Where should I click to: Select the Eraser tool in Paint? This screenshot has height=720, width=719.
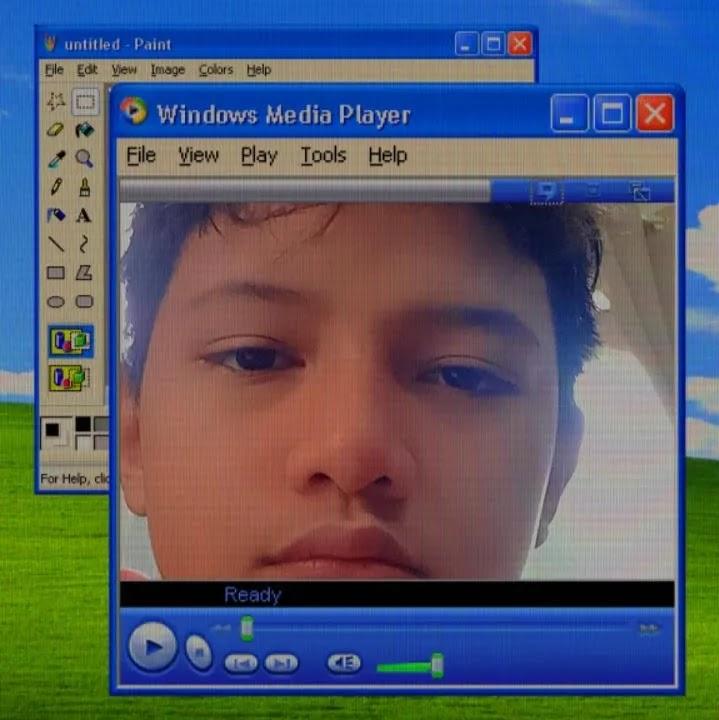[x=56, y=129]
